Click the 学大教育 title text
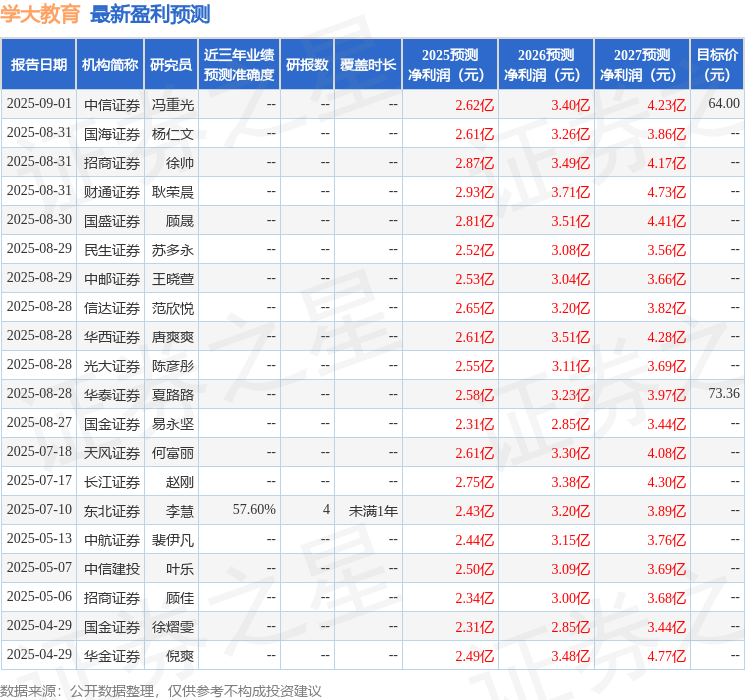This screenshot has width=745, height=700. pyautogui.click(x=40, y=15)
